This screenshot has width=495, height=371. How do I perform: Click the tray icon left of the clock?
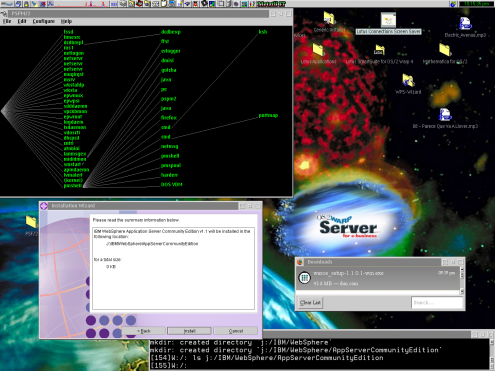point(453,4)
